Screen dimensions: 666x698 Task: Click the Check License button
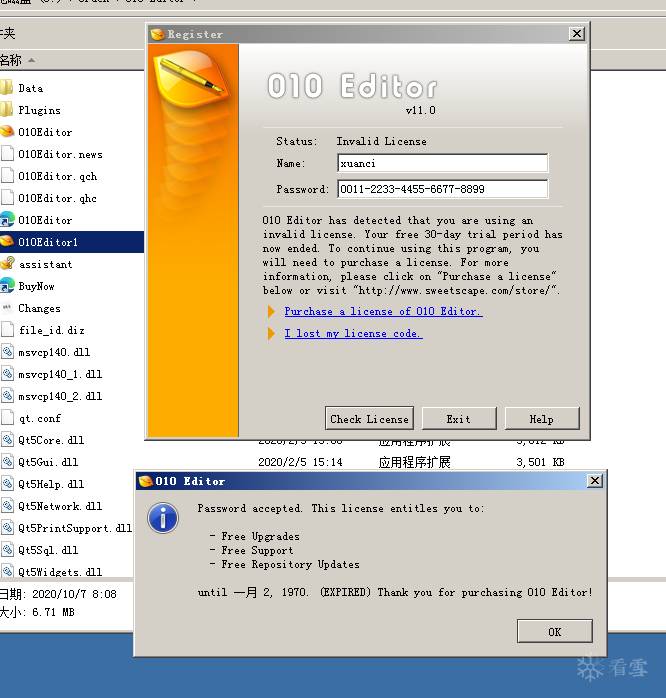pos(369,418)
